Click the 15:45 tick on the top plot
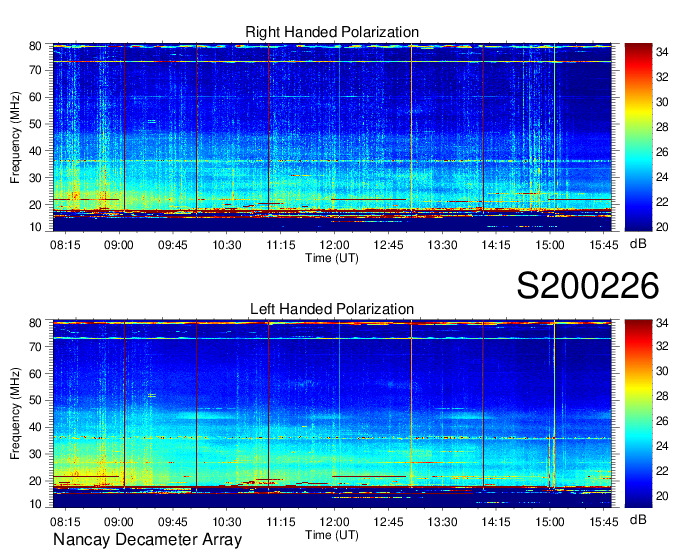 [x=604, y=245]
